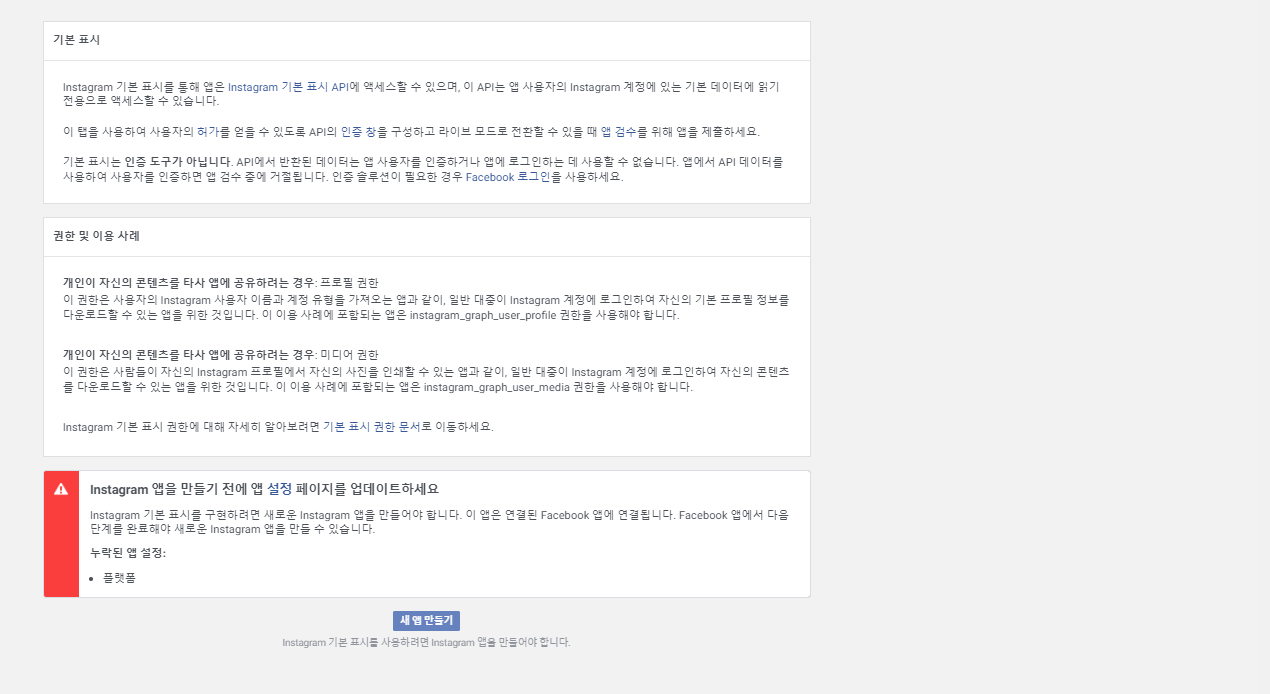Click the caption below the 새 앱 만들기 button
This screenshot has width=1270, height=694.
(426, 642)
